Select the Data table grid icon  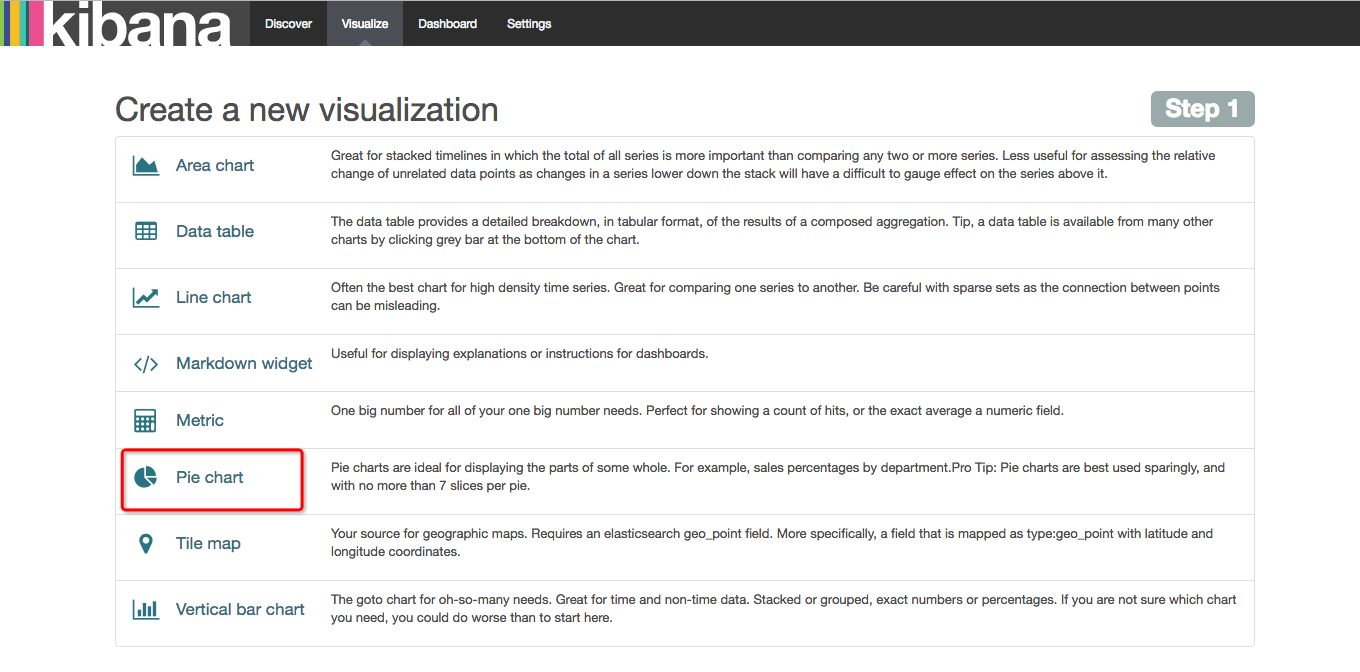click(x=146, y=231)
